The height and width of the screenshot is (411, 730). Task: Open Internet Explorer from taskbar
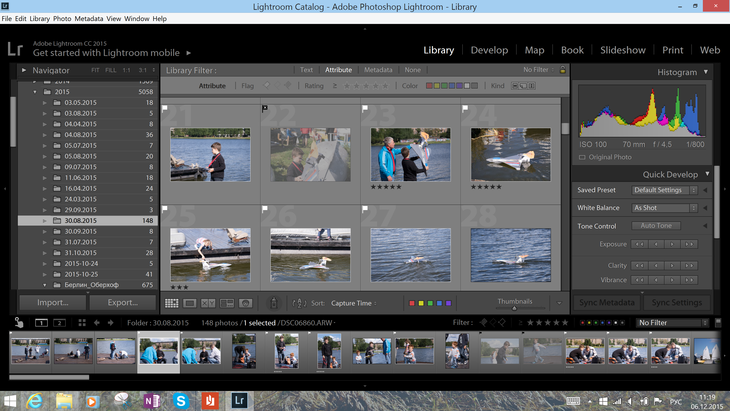[x=34, y=401]
